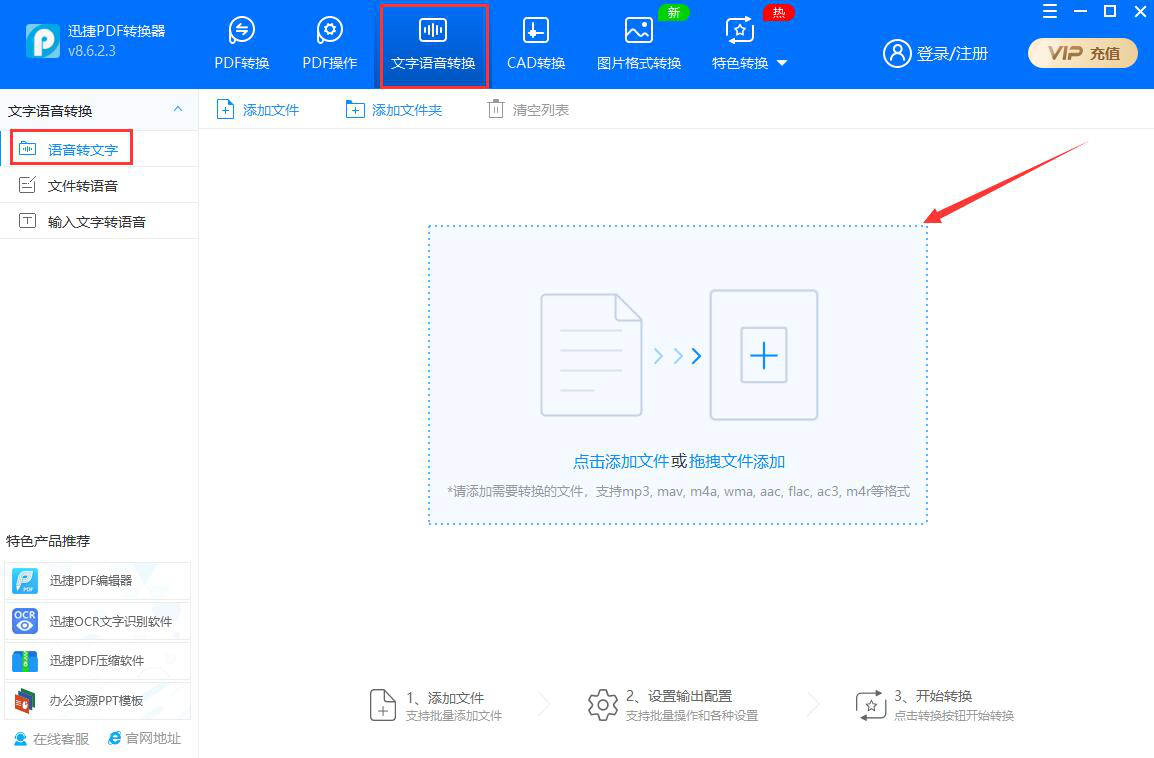
Task: Click 点击添加文件 link
Action: (620, 461)
